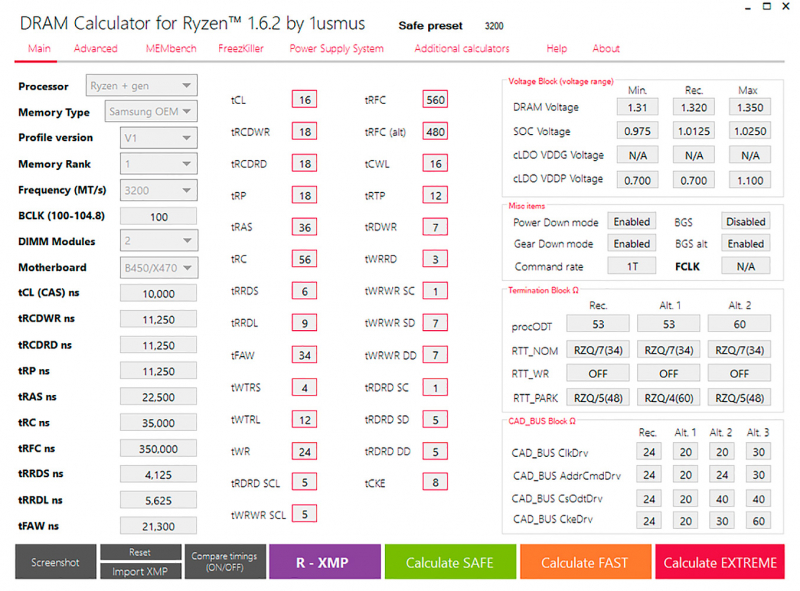Open the Advanced tab

[95, 48]
